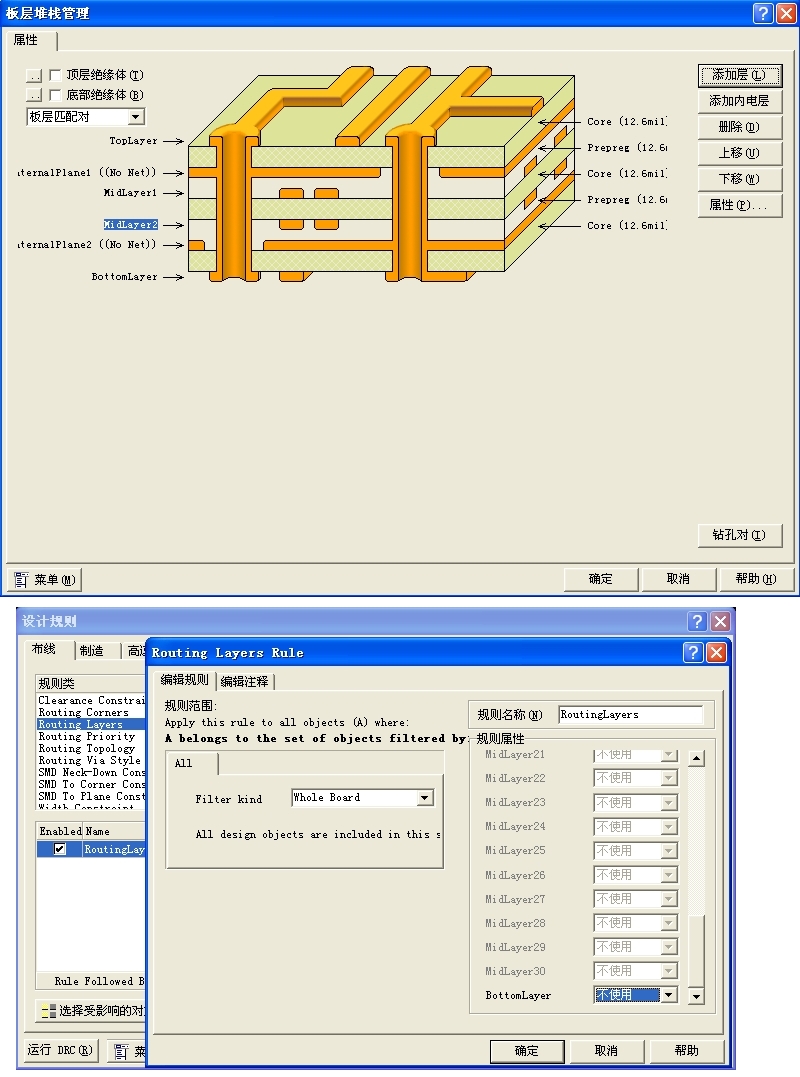Select the highlighted MidLayer2 label
This screenshot has width=800, height=1077.
point(130,225)
